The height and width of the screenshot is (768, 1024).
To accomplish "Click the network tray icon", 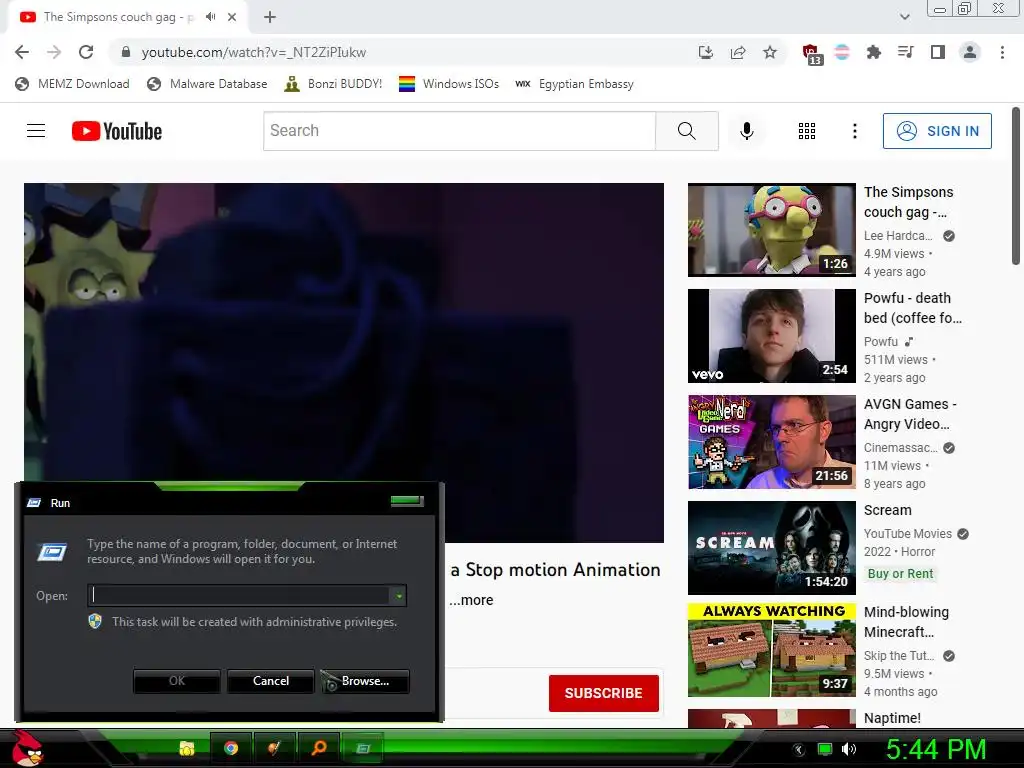I will [825, 749].
